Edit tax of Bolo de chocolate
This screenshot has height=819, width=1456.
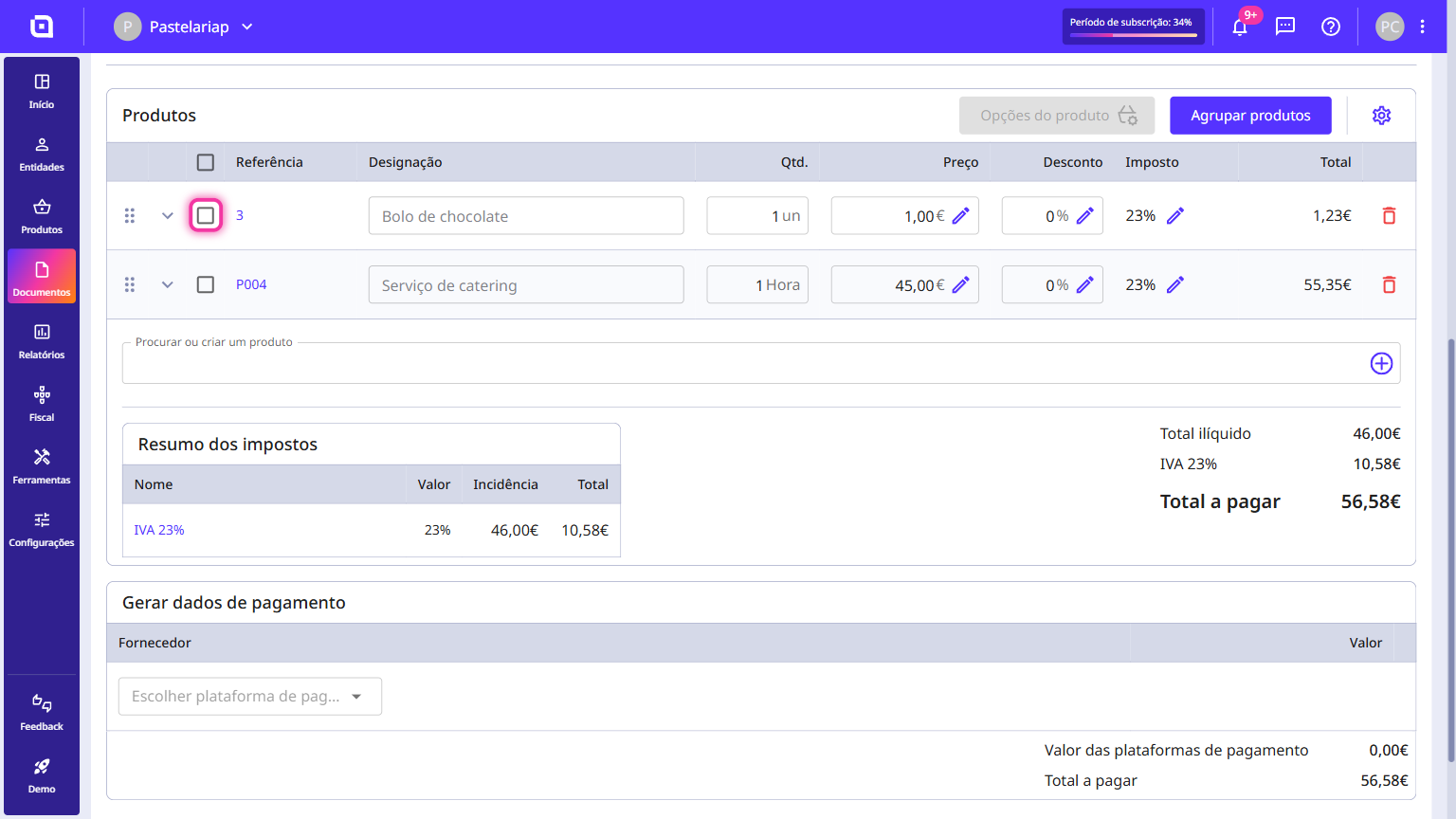[x=1175, y=216]
